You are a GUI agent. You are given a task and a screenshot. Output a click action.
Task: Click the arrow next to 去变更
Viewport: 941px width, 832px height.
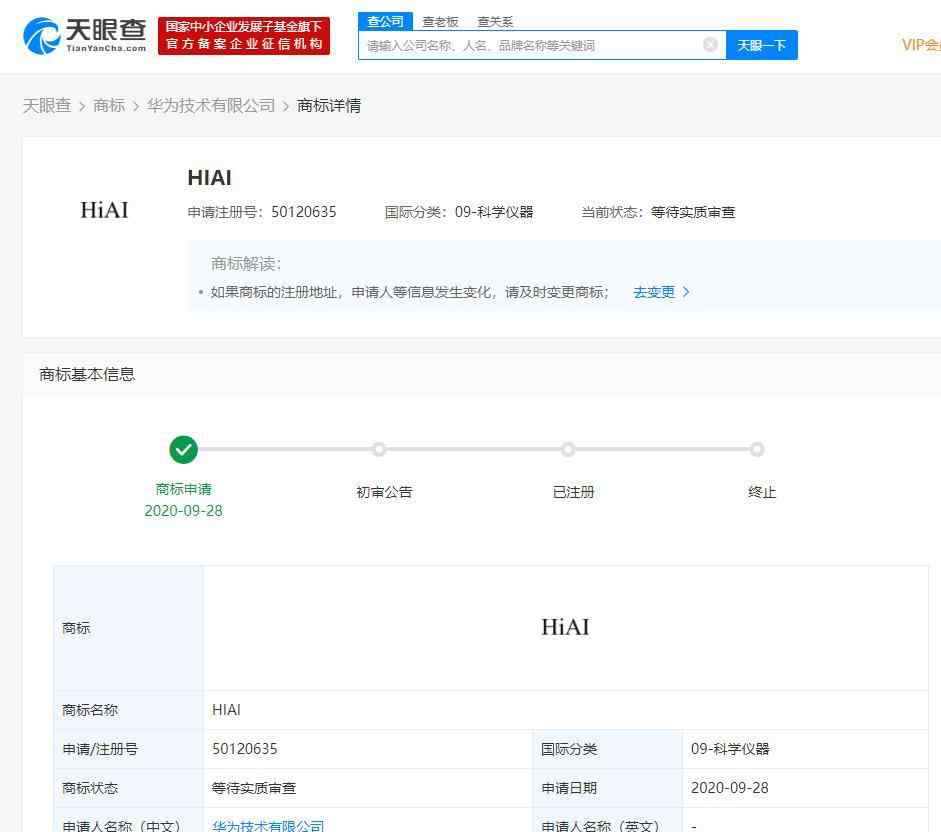pyautogui.click(x=686, y=292)
